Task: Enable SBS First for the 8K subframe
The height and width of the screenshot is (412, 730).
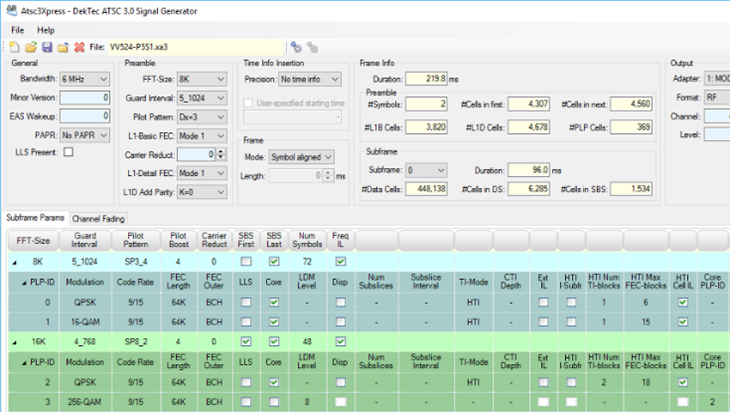Action: coord(246,260)
